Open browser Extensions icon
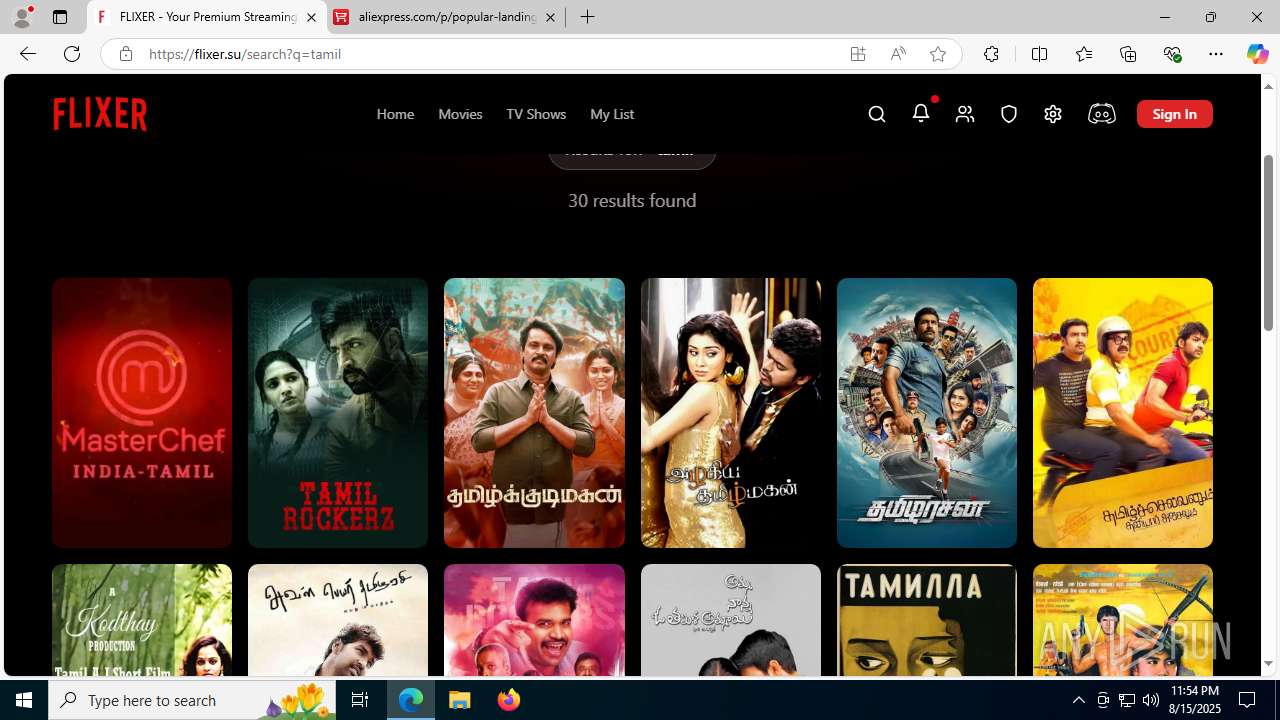 [991, 54]
